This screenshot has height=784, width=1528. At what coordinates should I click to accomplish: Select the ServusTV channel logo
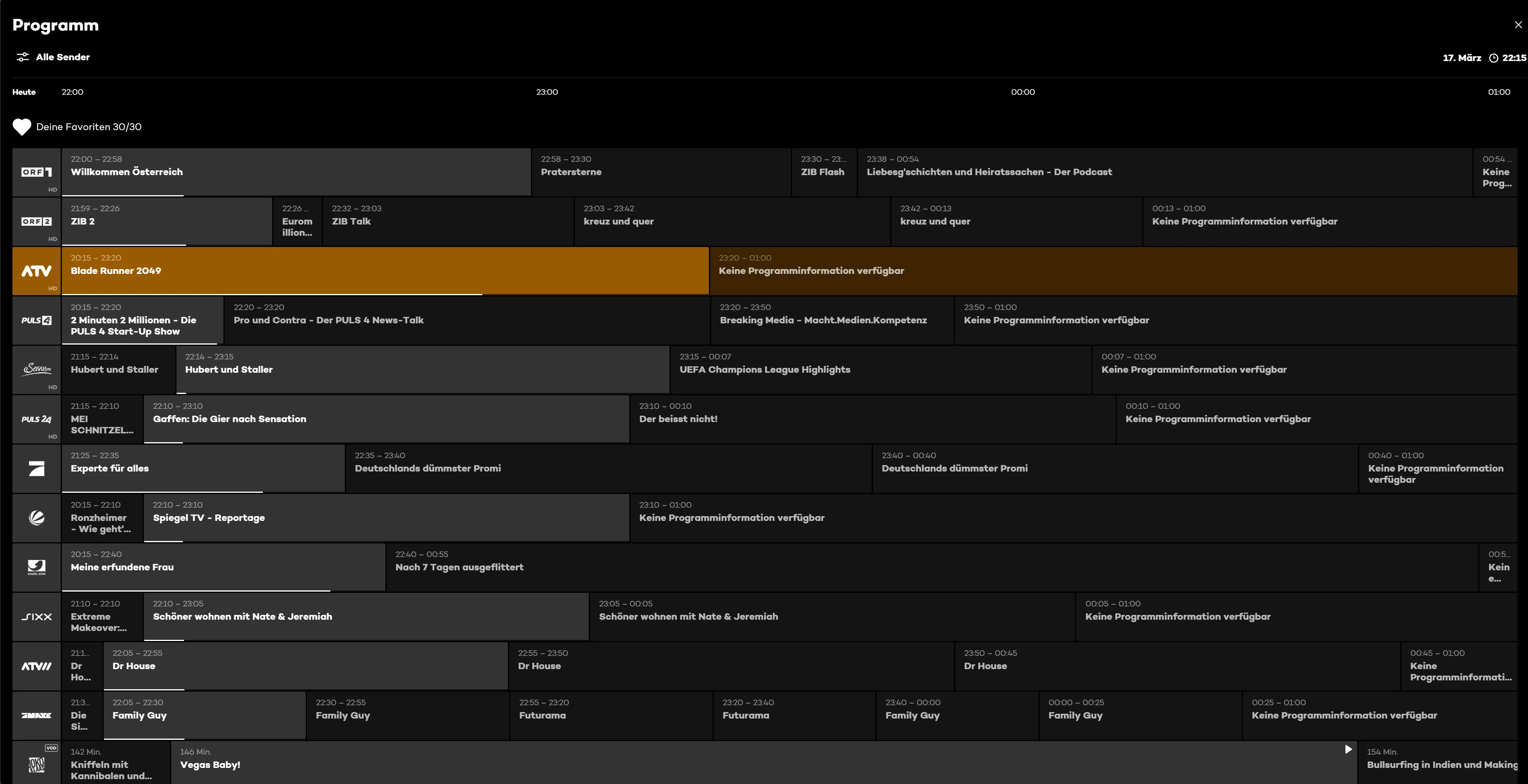click(x=36, y=369)
